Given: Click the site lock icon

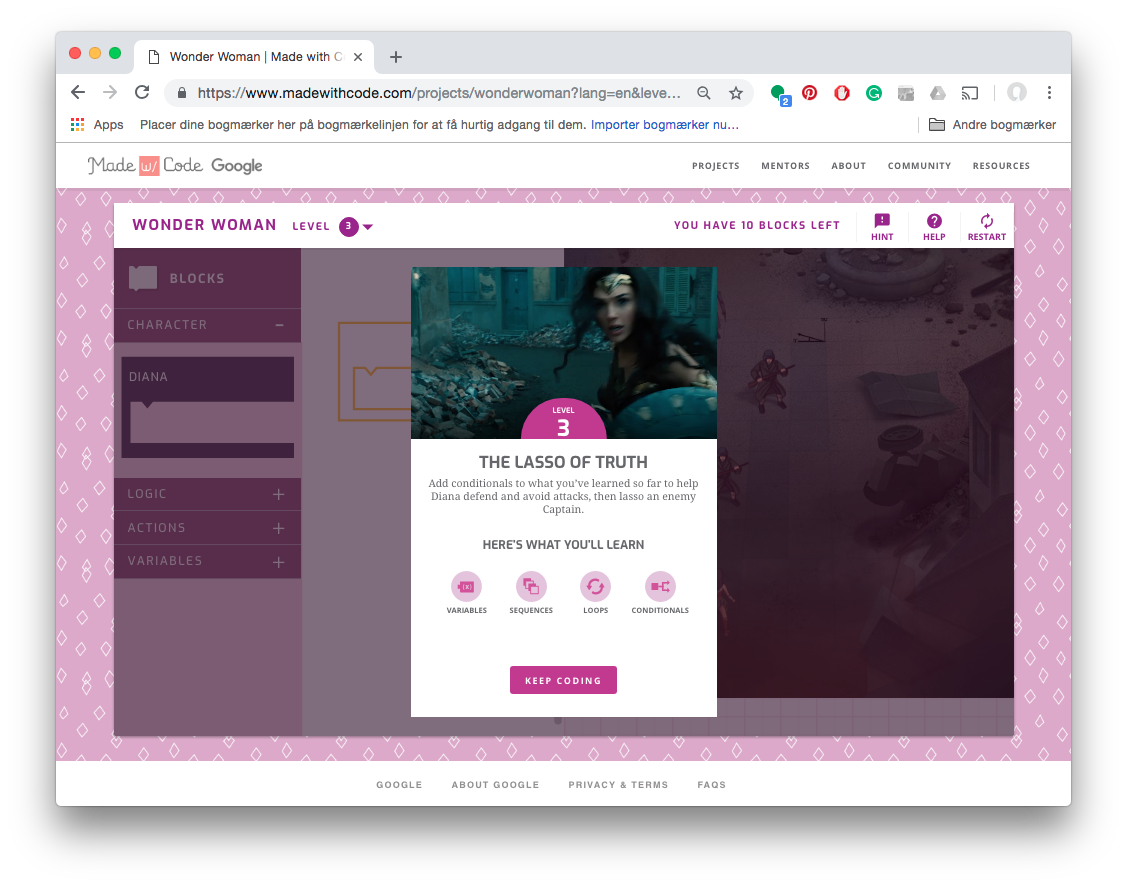Looking at the screenshot, I should [x=182, y=93].
